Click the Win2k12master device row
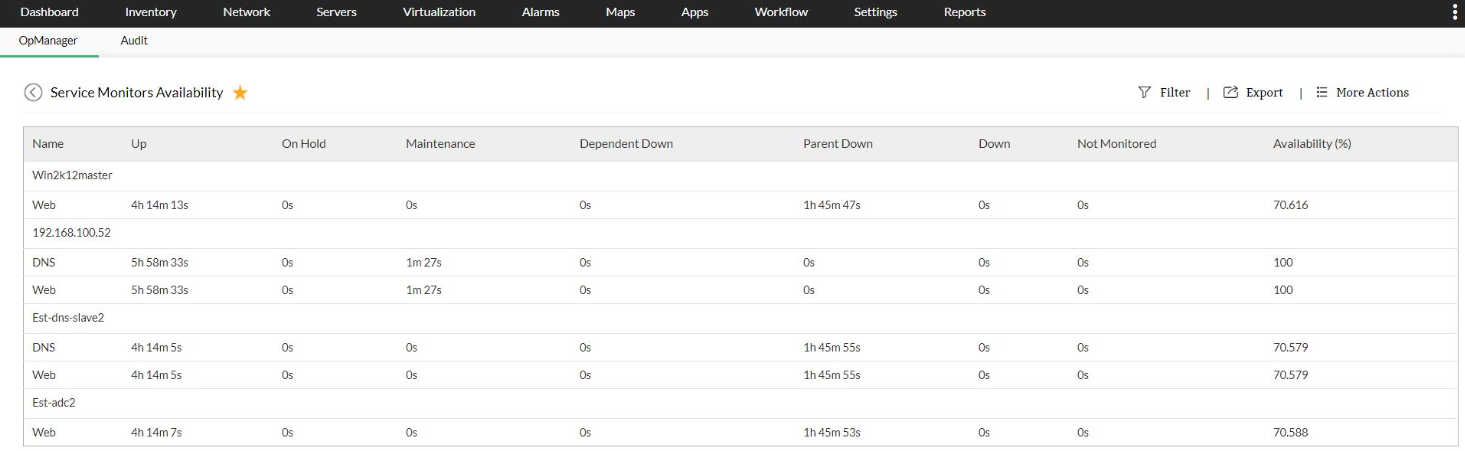 pos(72,175)
